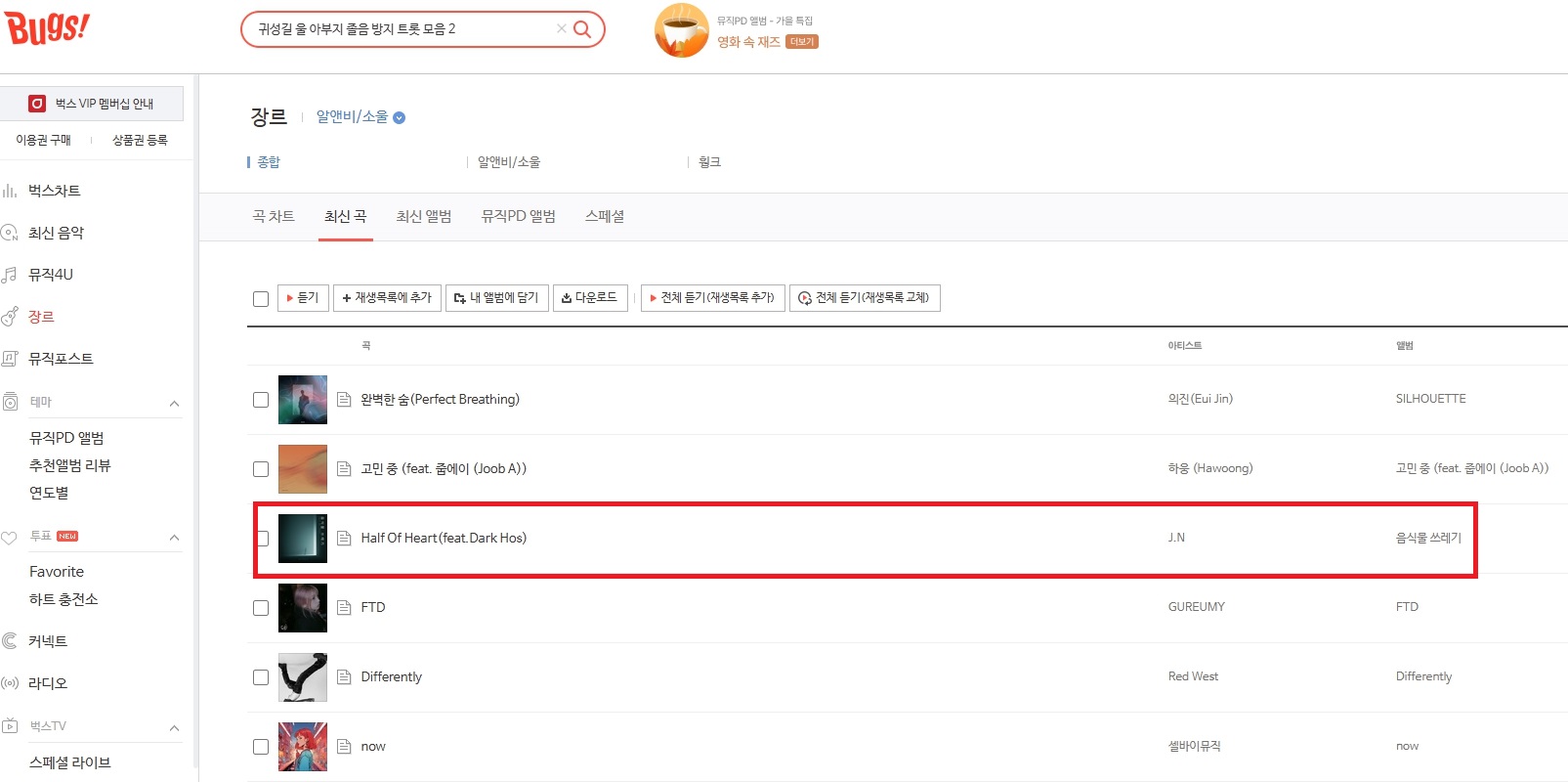
Task: Open 스페셜 라이브 in sidebar
Action: tap(70, 762)
